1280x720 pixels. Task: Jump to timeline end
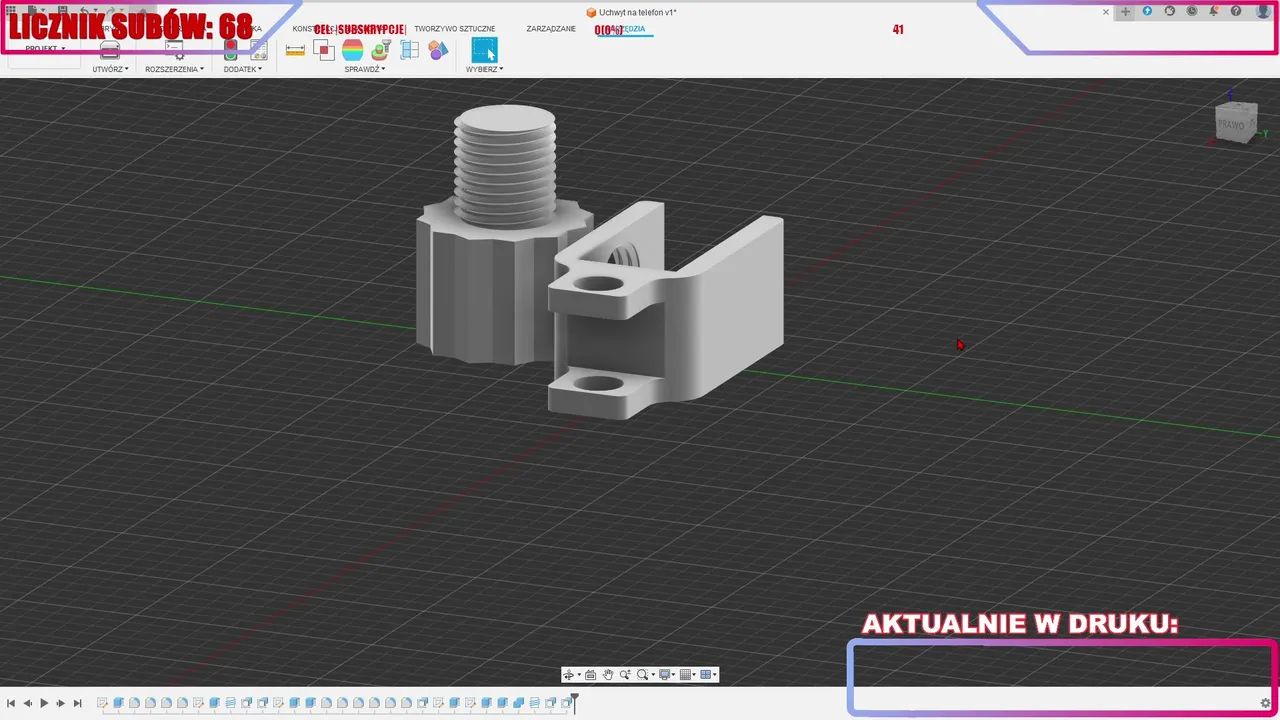click(x=78, y=703)
